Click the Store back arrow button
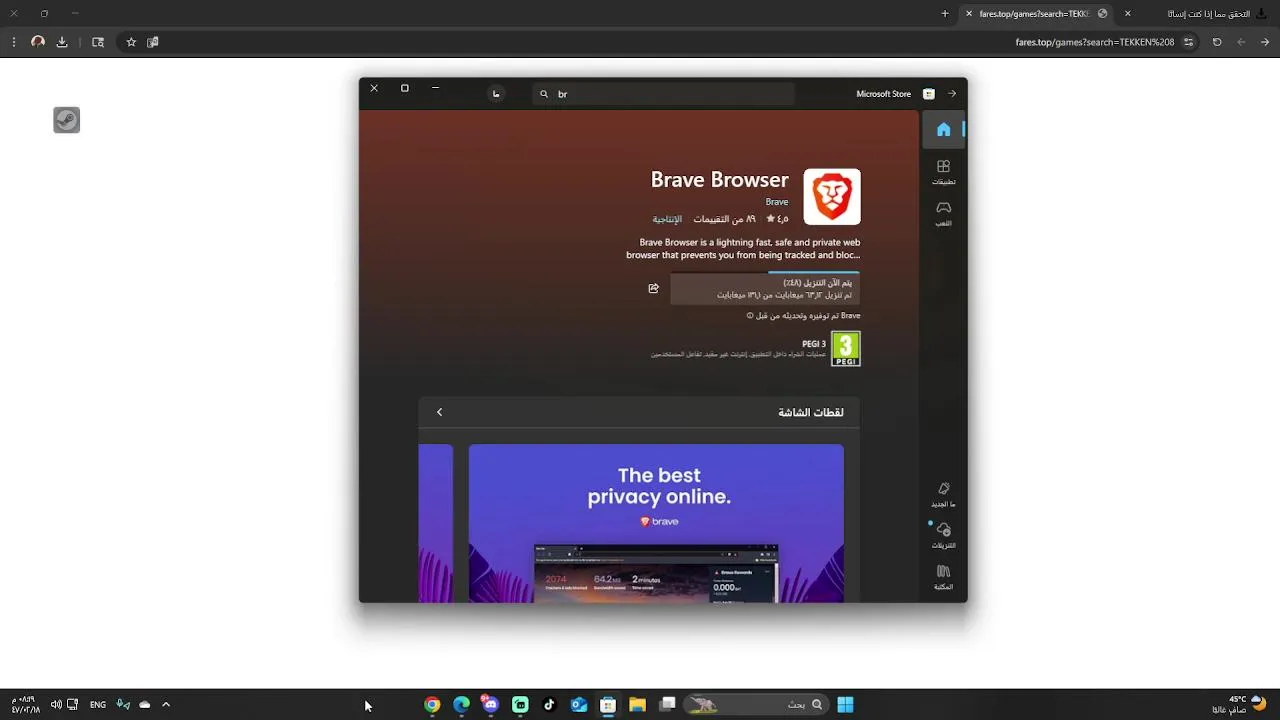Screen dimensions: 1280x720 coord(952,94)
